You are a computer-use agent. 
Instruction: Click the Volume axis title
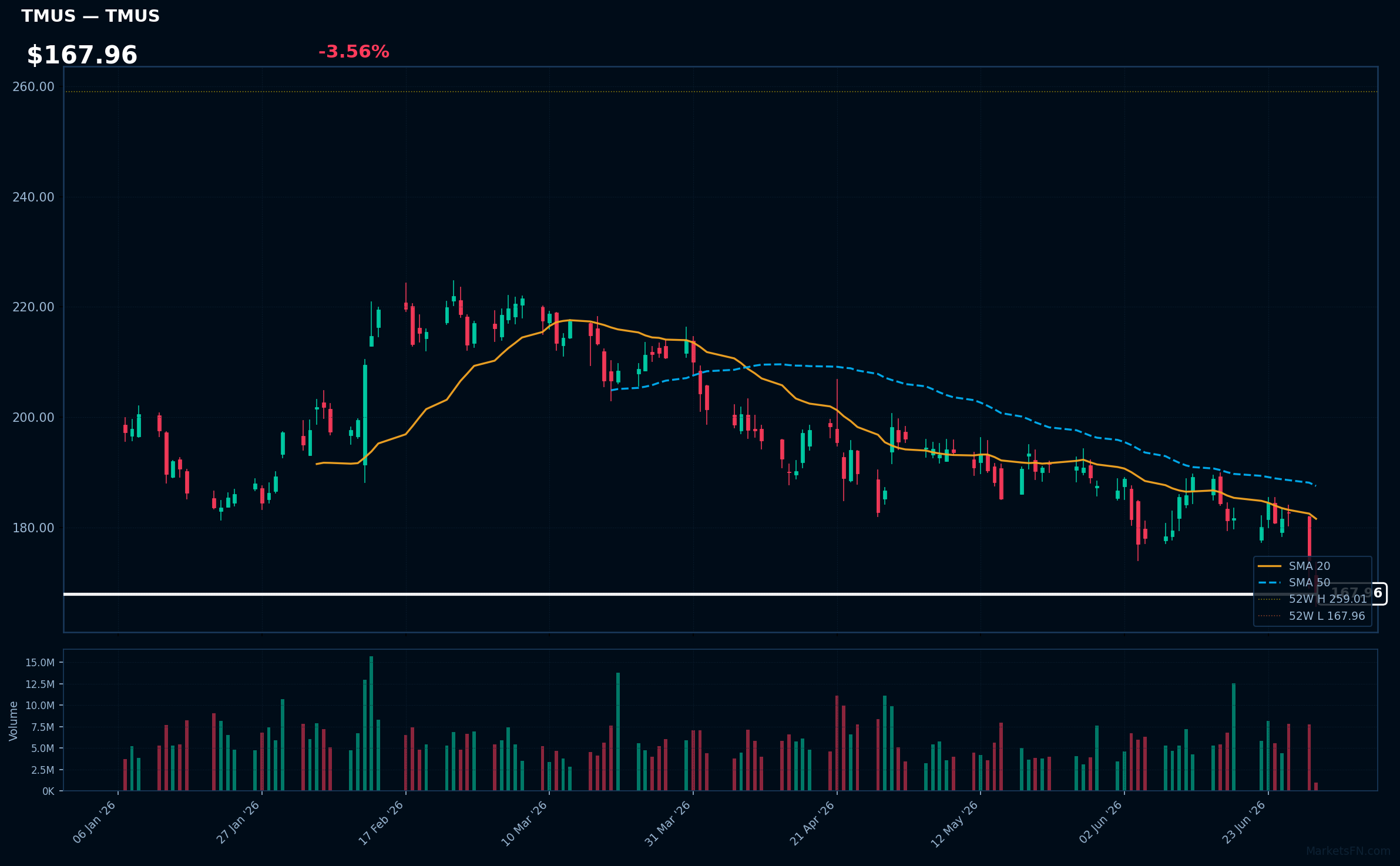[x=13, y=721]
